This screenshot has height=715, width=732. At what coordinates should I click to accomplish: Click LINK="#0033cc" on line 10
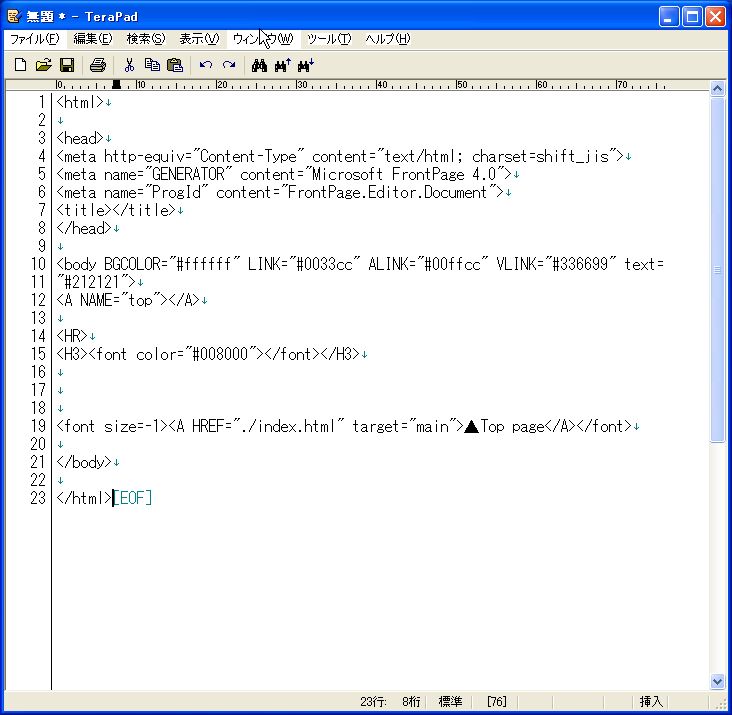click(304, 264)
